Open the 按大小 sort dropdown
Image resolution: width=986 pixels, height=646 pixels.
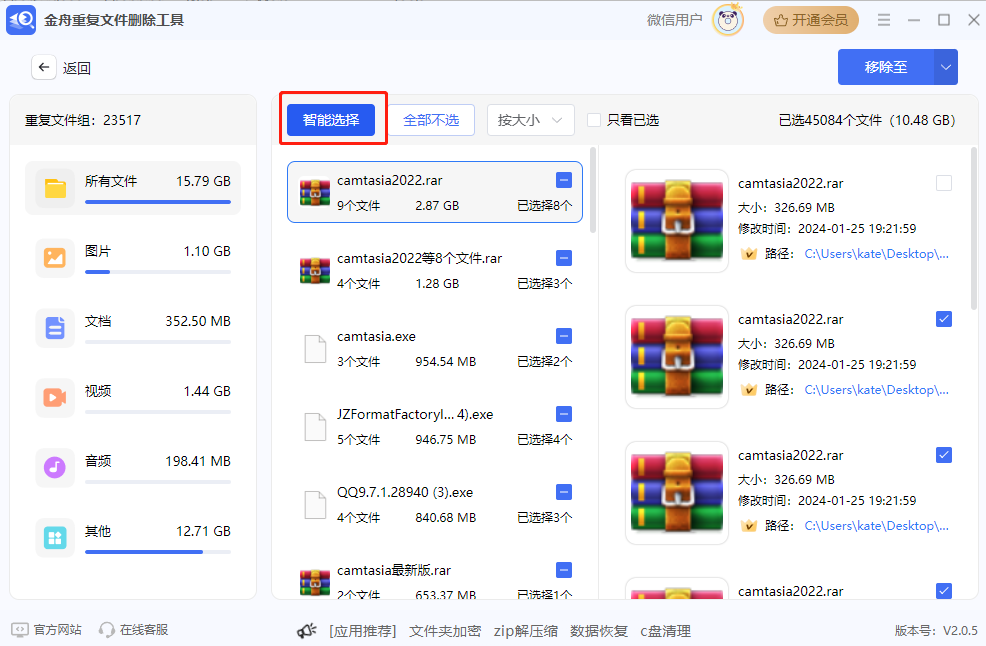[x=531, y=120]
